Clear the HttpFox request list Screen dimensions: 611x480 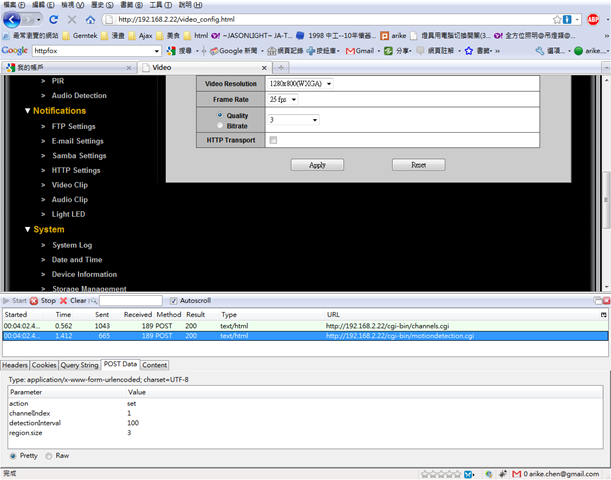[x=73, y=301]
